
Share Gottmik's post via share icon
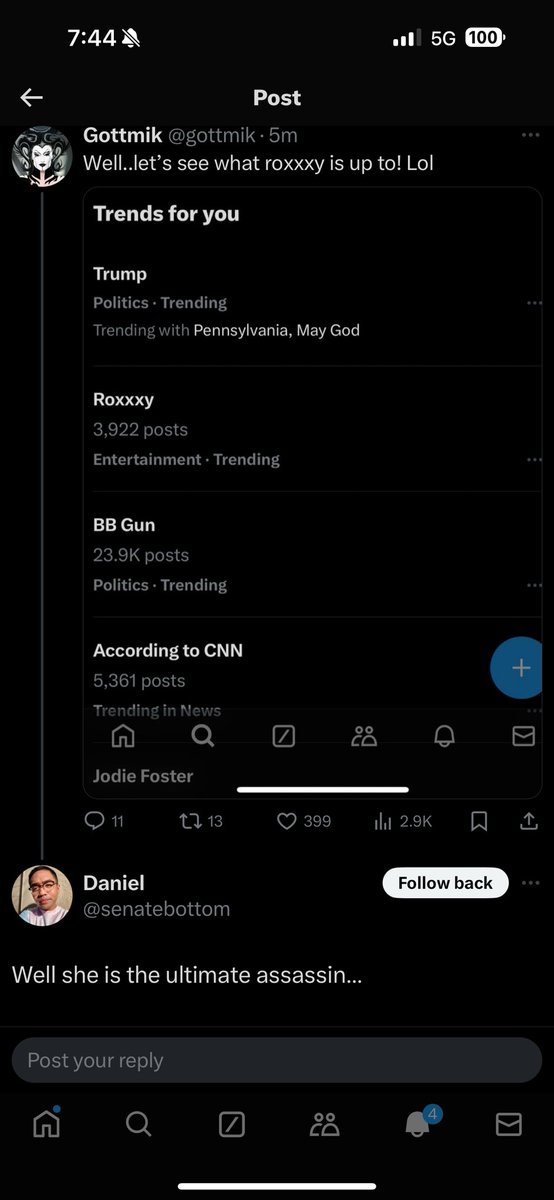point(529,821)
